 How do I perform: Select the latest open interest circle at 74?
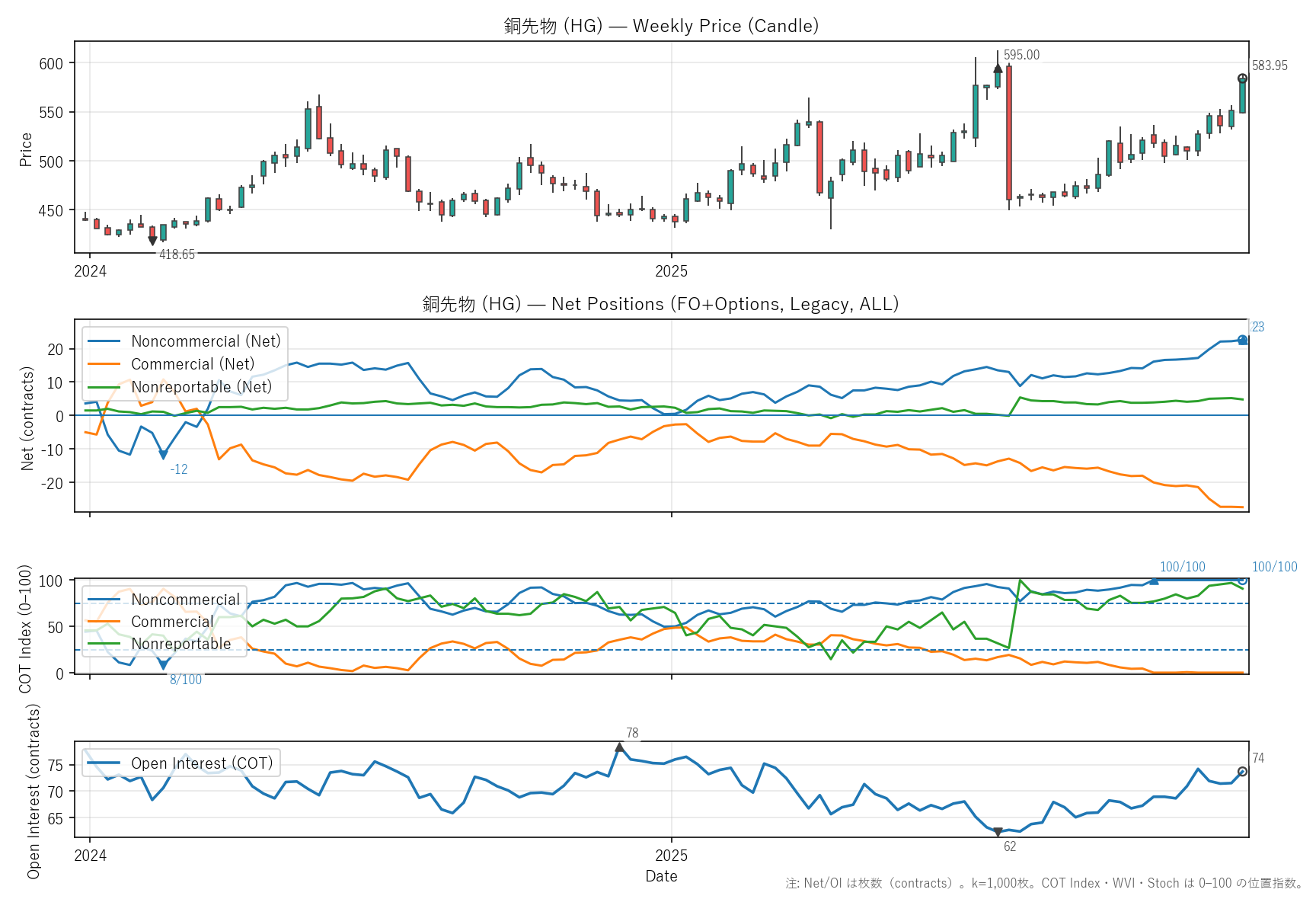coord(1242,772)
